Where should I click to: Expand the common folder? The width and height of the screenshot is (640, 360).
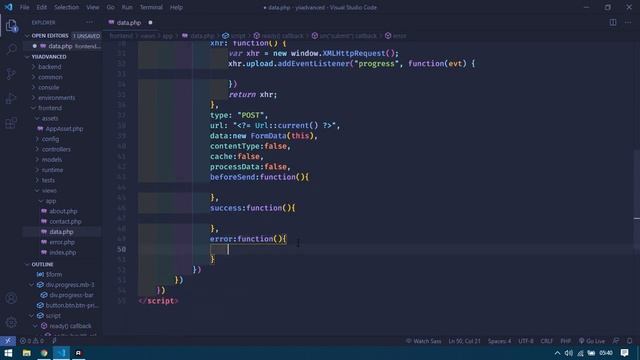[x=50, y=77]
